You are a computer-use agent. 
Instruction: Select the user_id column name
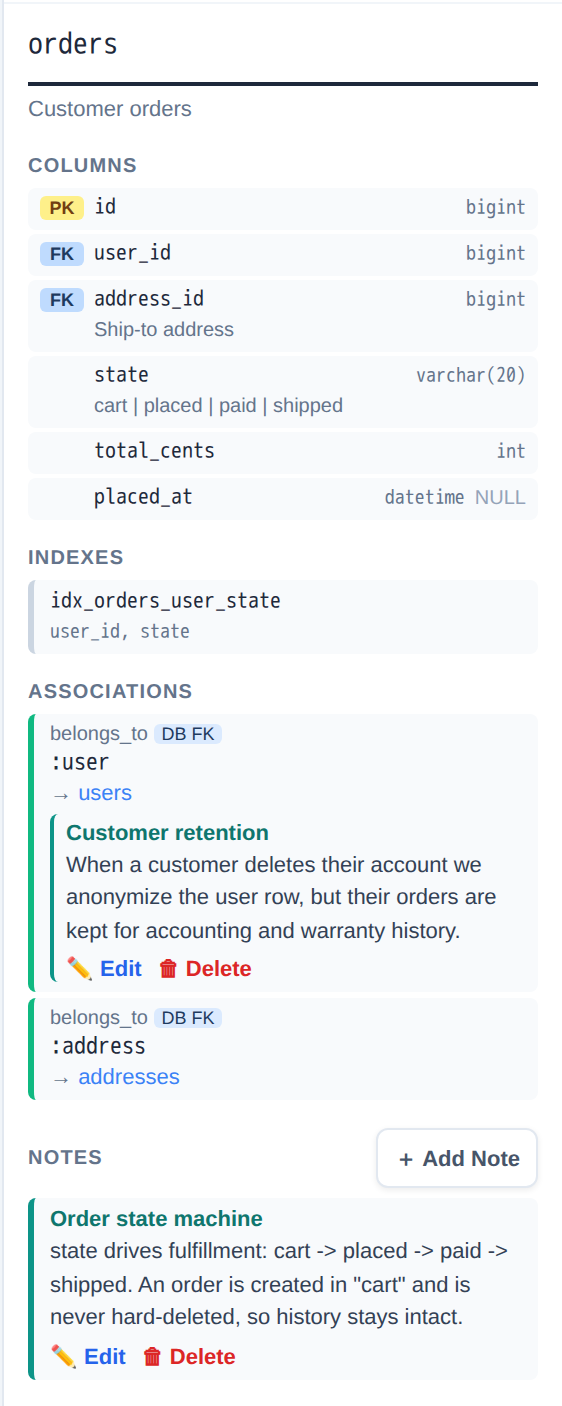[132, 253]
